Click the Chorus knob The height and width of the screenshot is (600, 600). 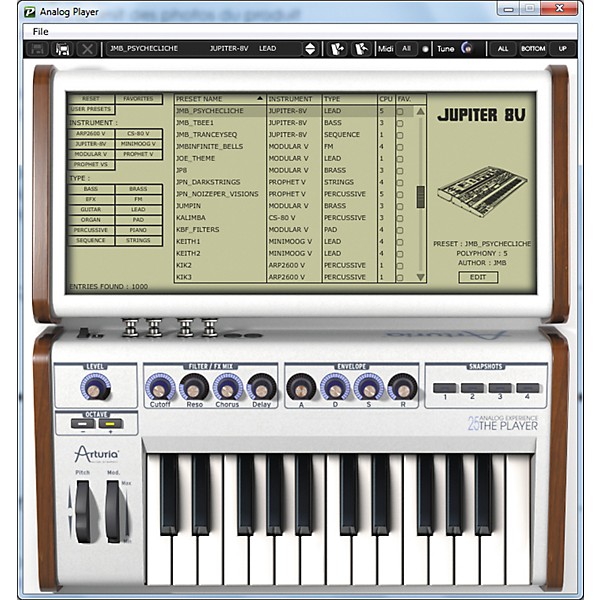227,388
